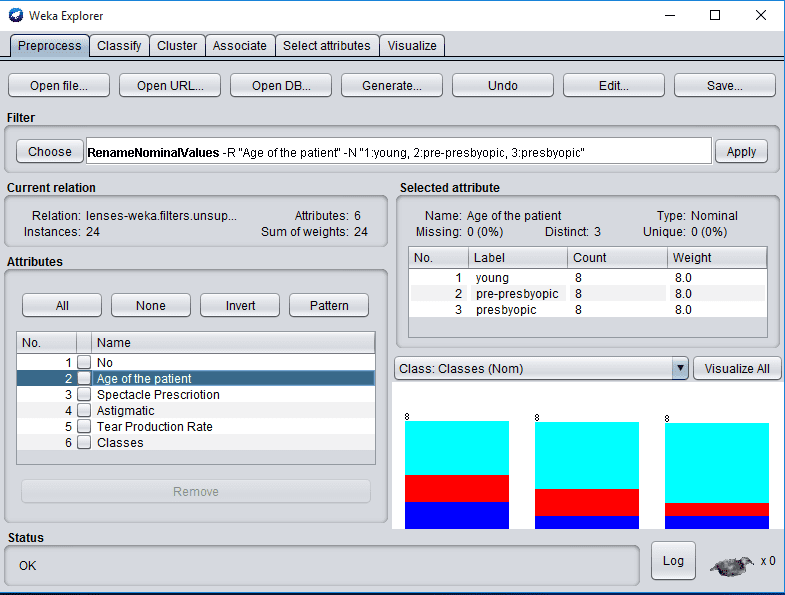The height and width of the screenshot is (595, 785).
Task: Click cyan segment of the young bar
Action: (x=457, y=448)
